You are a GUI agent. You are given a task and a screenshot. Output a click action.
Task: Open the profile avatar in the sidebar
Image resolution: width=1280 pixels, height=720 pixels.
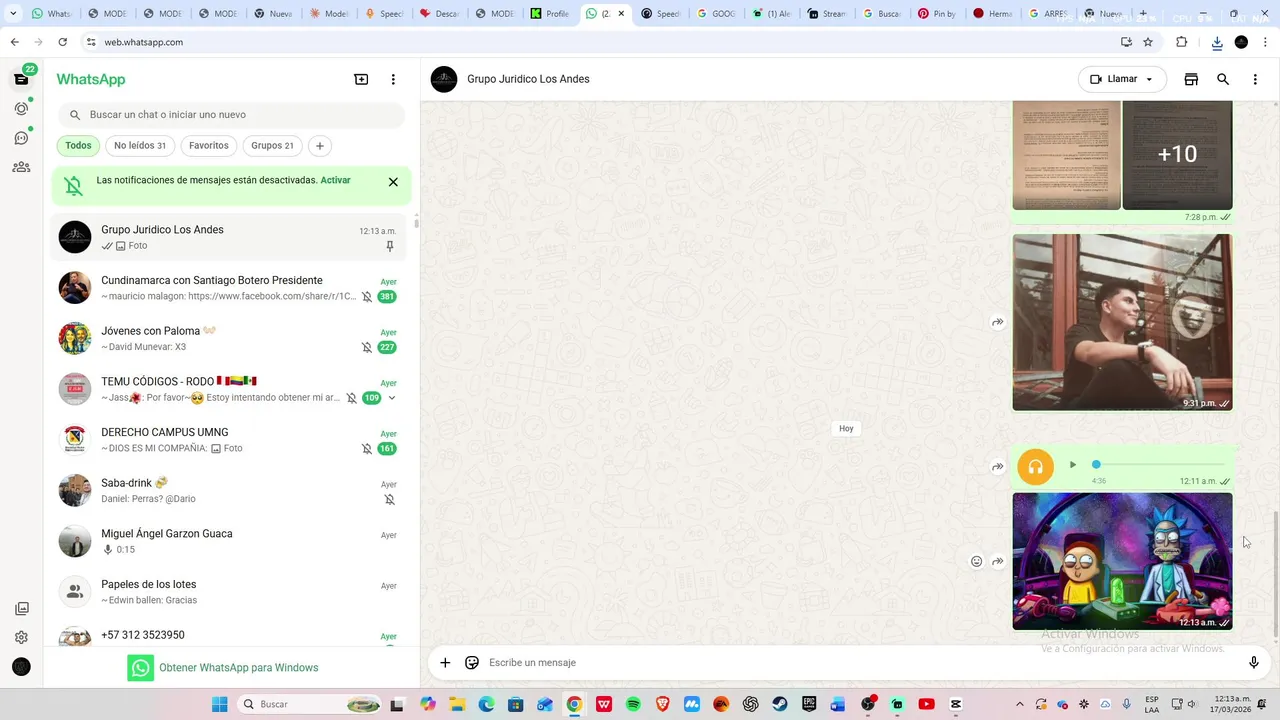[21, 667]
